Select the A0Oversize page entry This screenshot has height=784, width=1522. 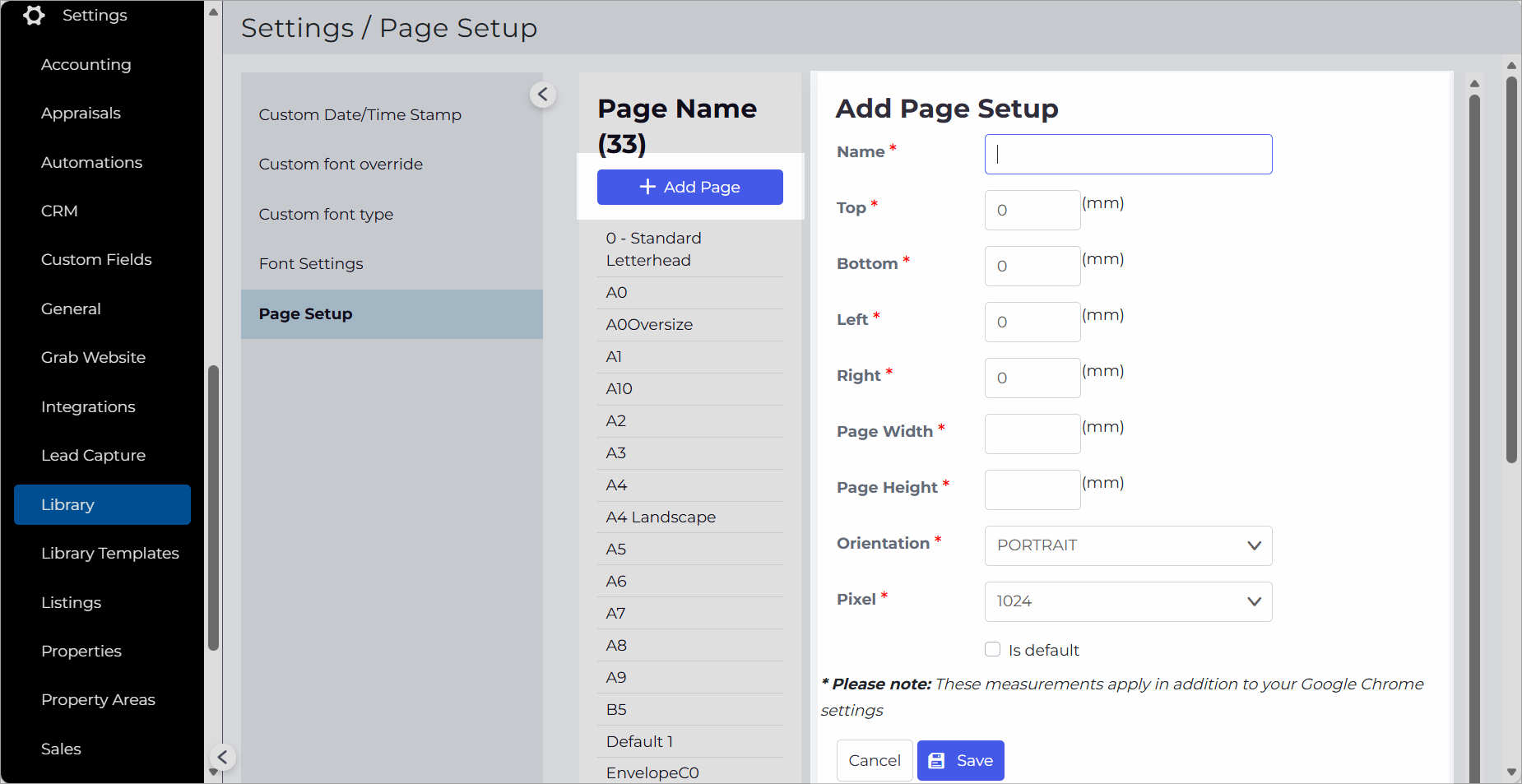click(x=689, y=325)
